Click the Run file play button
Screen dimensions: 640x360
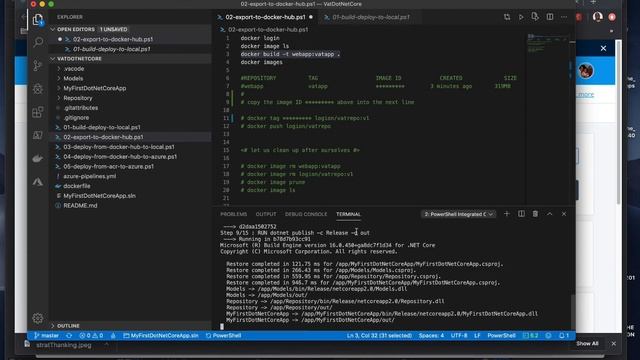point(521,17)
